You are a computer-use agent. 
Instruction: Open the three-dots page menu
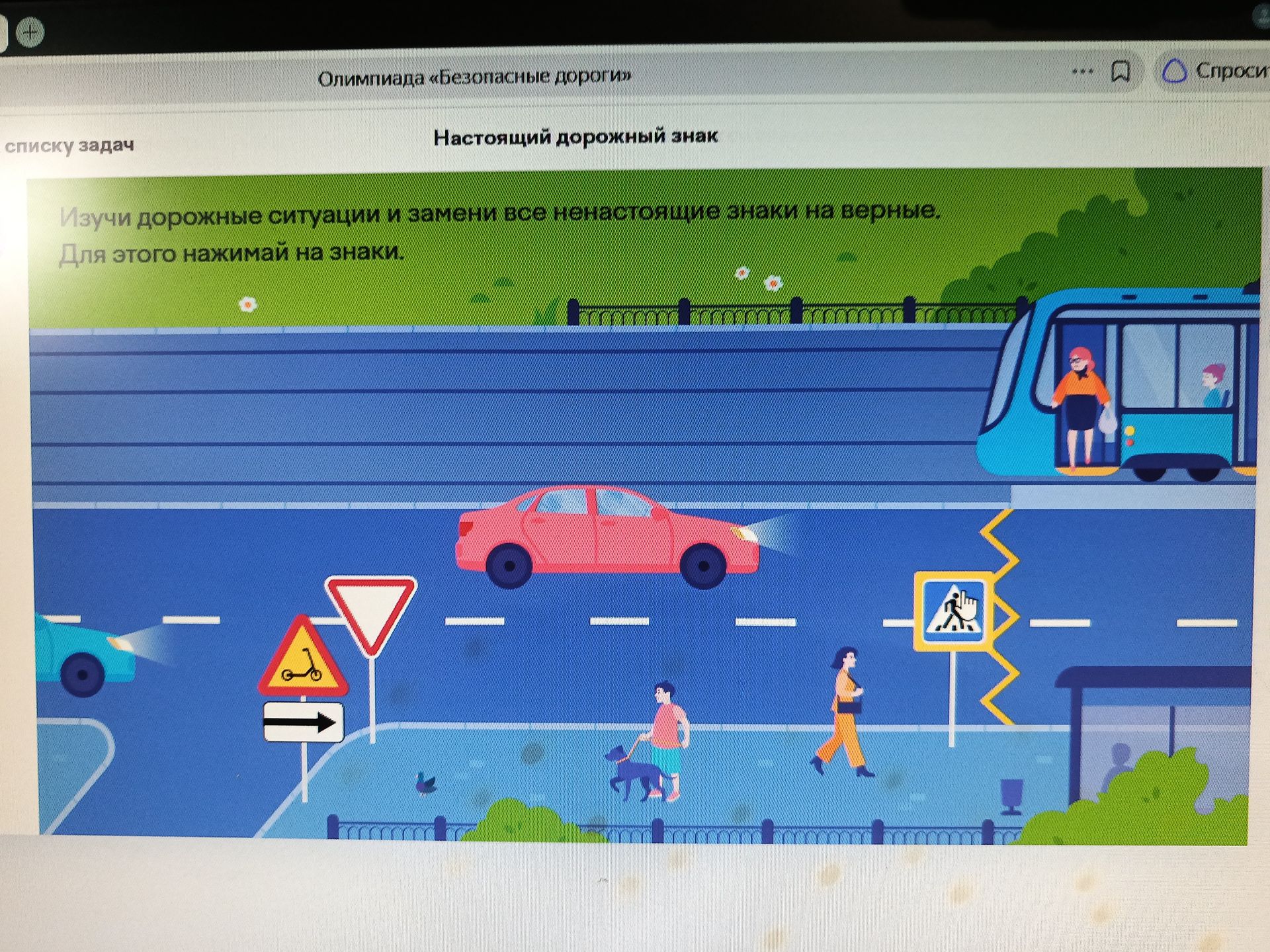(1082, 71)
